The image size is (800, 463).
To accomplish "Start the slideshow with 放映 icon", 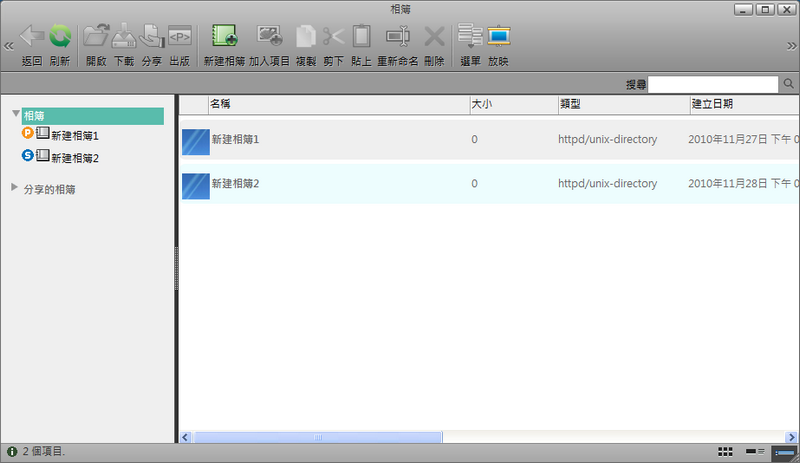I will click(498, 38).
